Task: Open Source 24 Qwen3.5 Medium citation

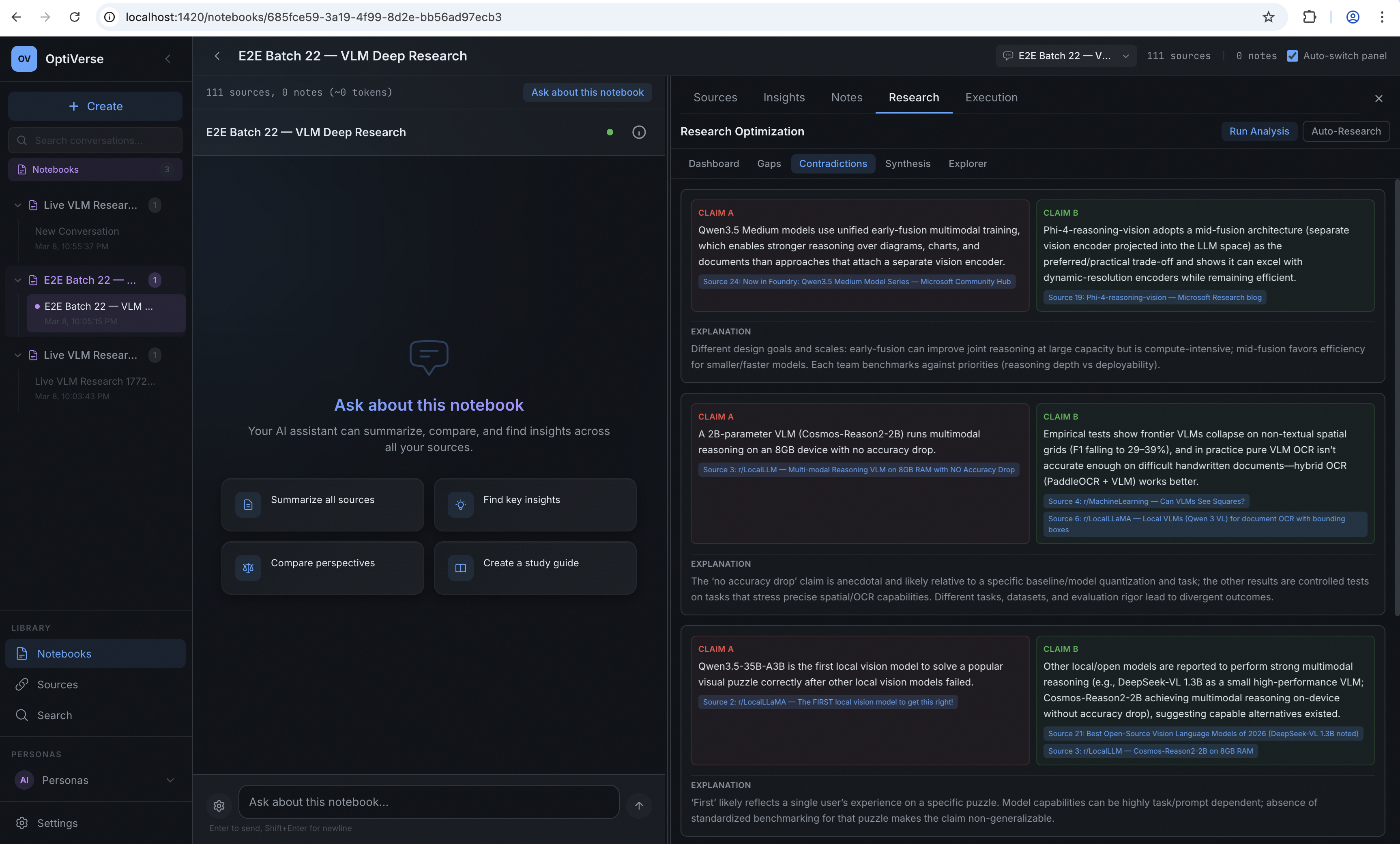Action: point(856,281)
